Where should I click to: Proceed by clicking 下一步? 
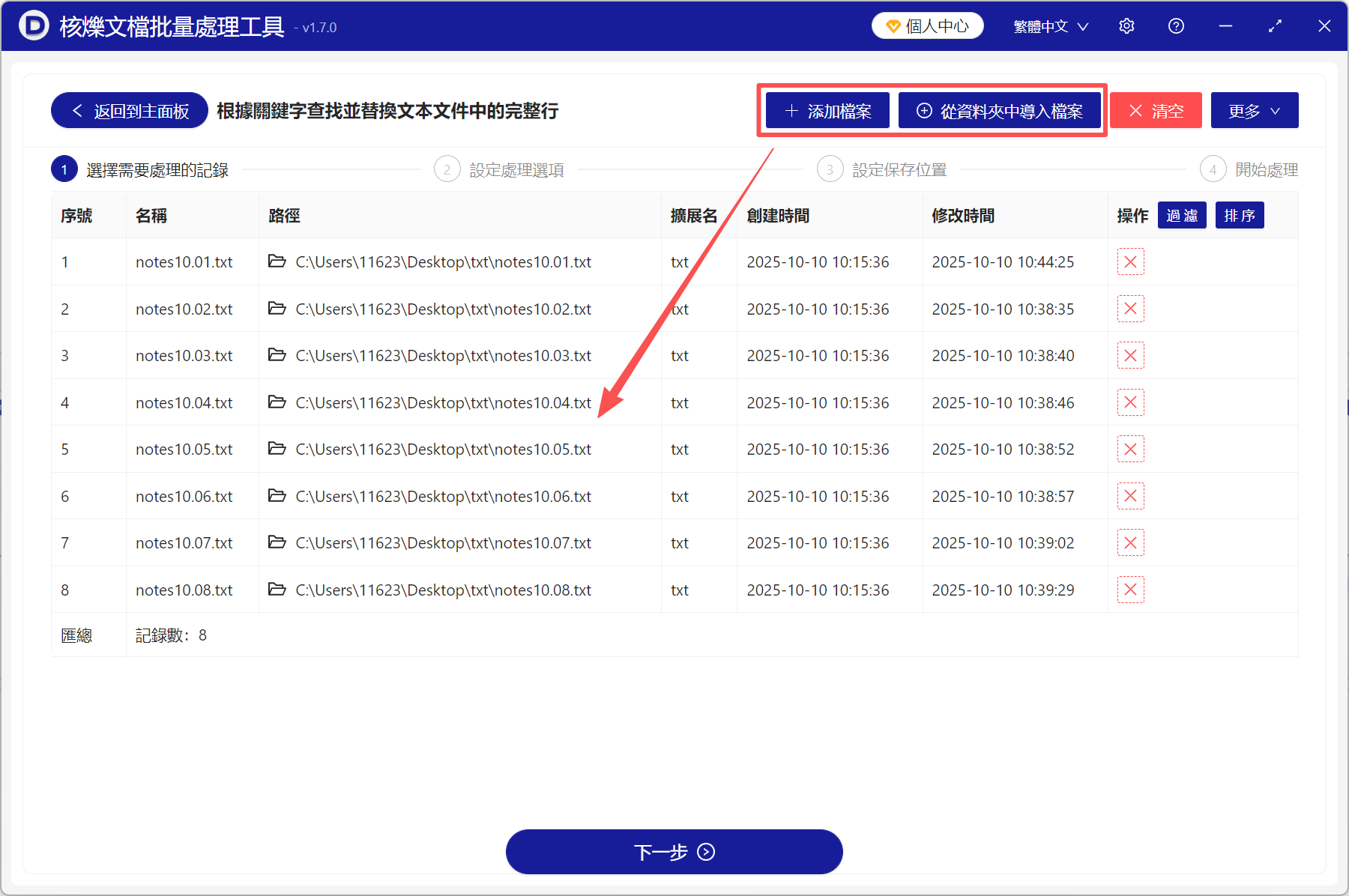pyautogui.click(x=673, y=852)
